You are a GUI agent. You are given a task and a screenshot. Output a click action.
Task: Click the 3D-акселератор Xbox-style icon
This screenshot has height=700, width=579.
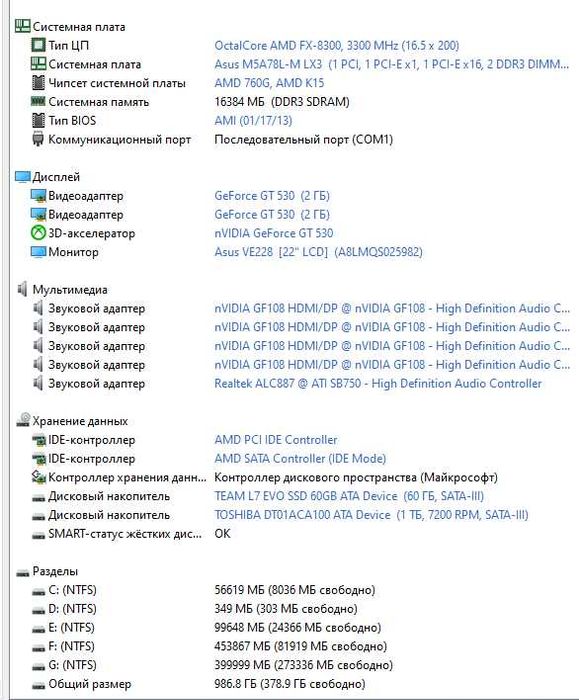click(x=38, y=233)
